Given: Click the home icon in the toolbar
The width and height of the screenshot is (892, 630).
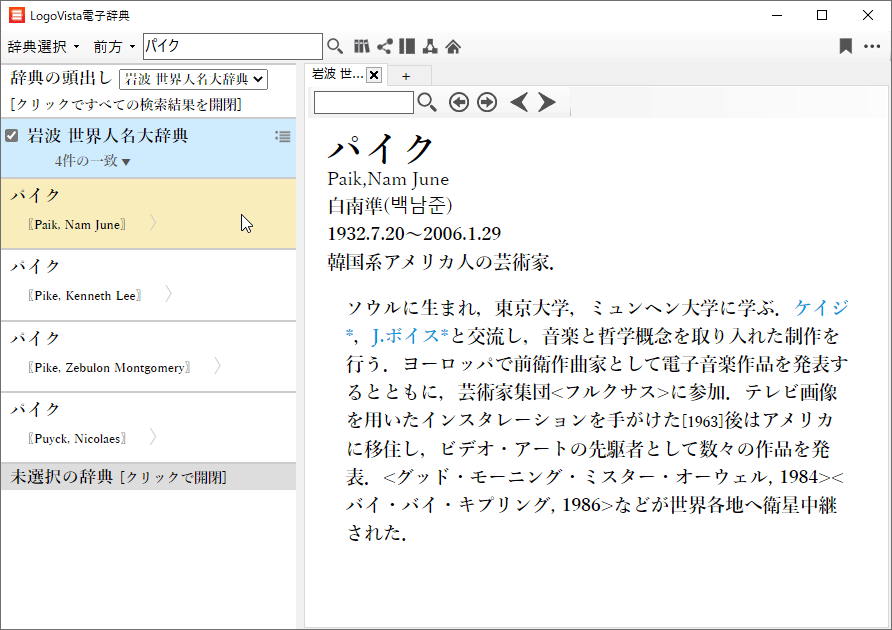Looking at the screenshot, I should [x=453, y=46].
